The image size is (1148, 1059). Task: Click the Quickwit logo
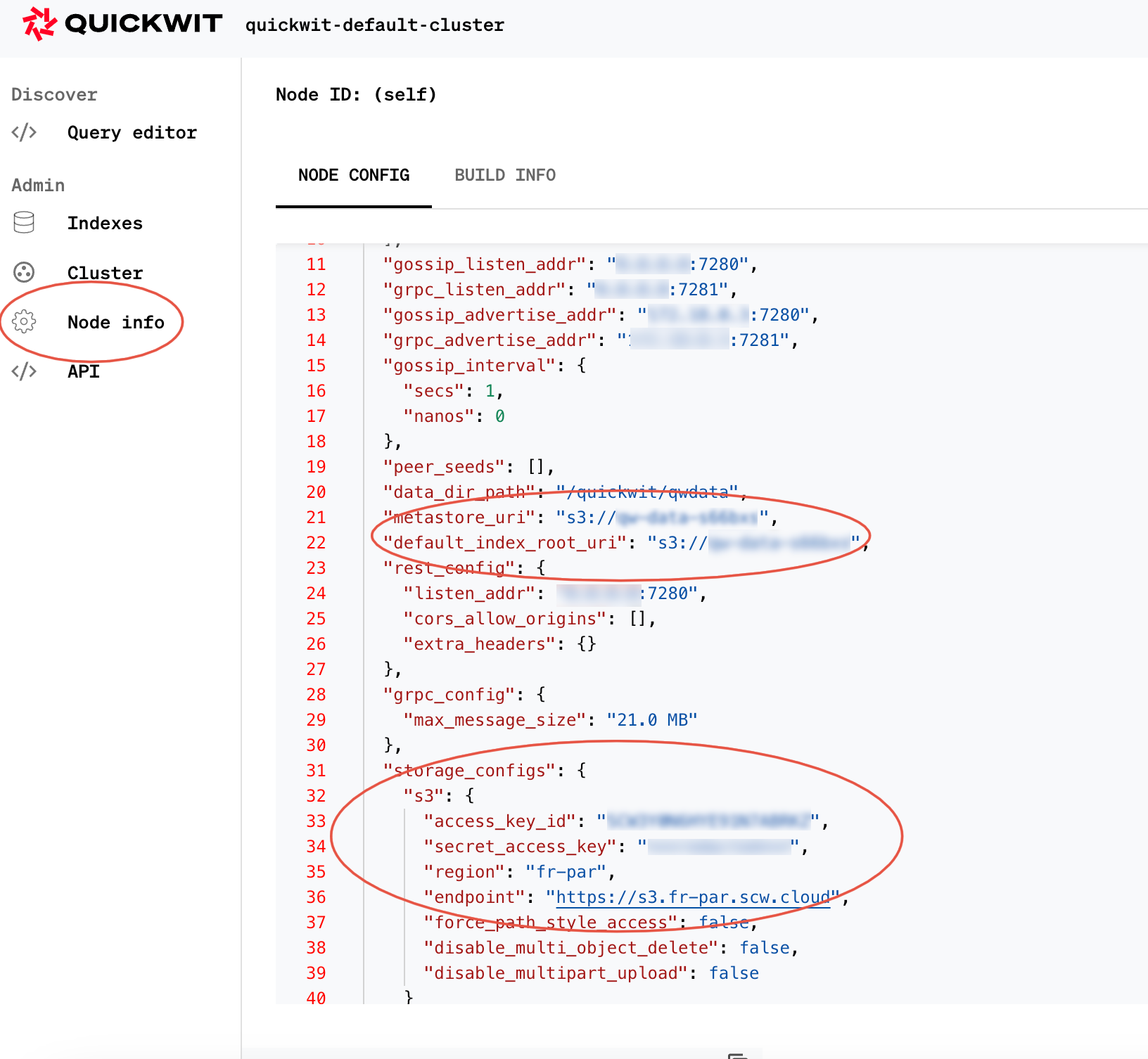point(122,24)
